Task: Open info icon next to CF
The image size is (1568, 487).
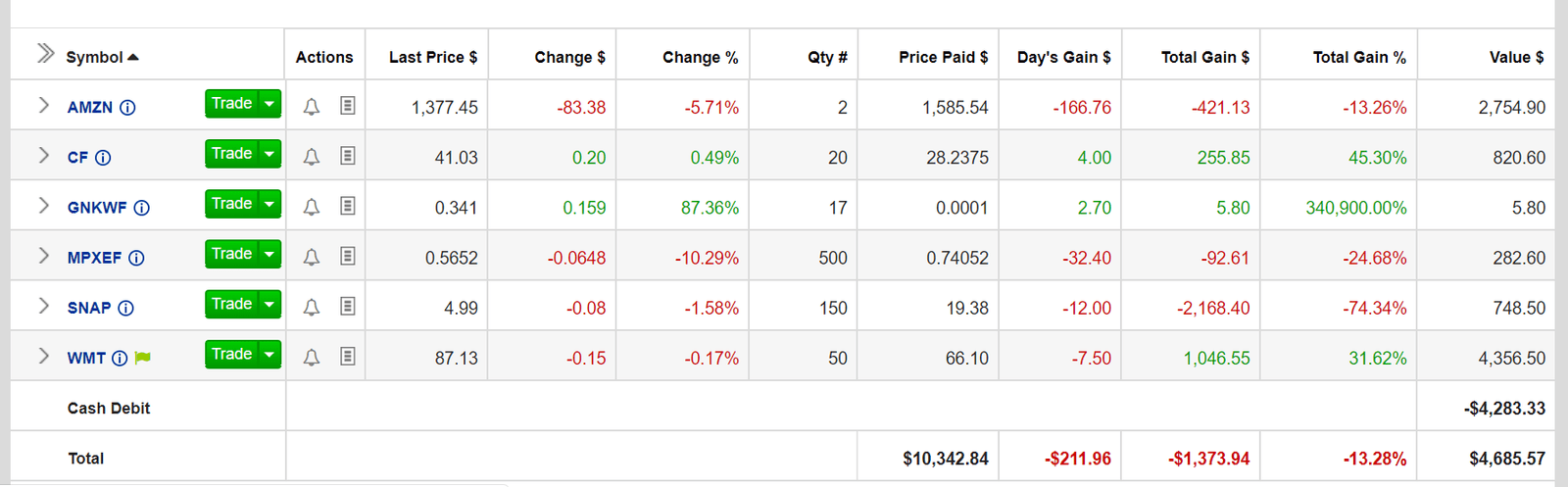Action: pos(103,158)
